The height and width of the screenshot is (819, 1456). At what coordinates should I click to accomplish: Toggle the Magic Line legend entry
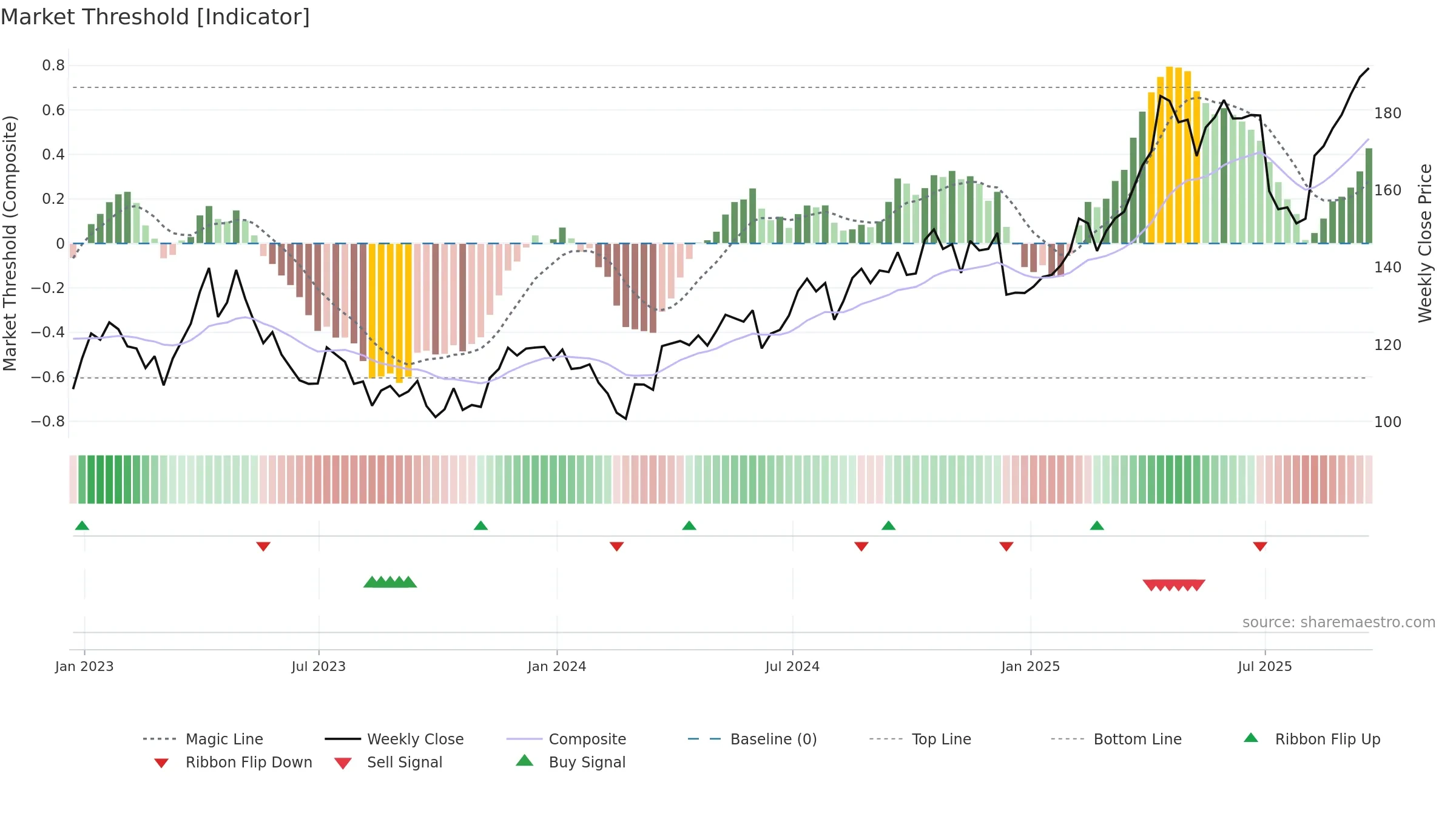(x=203, y=739)
